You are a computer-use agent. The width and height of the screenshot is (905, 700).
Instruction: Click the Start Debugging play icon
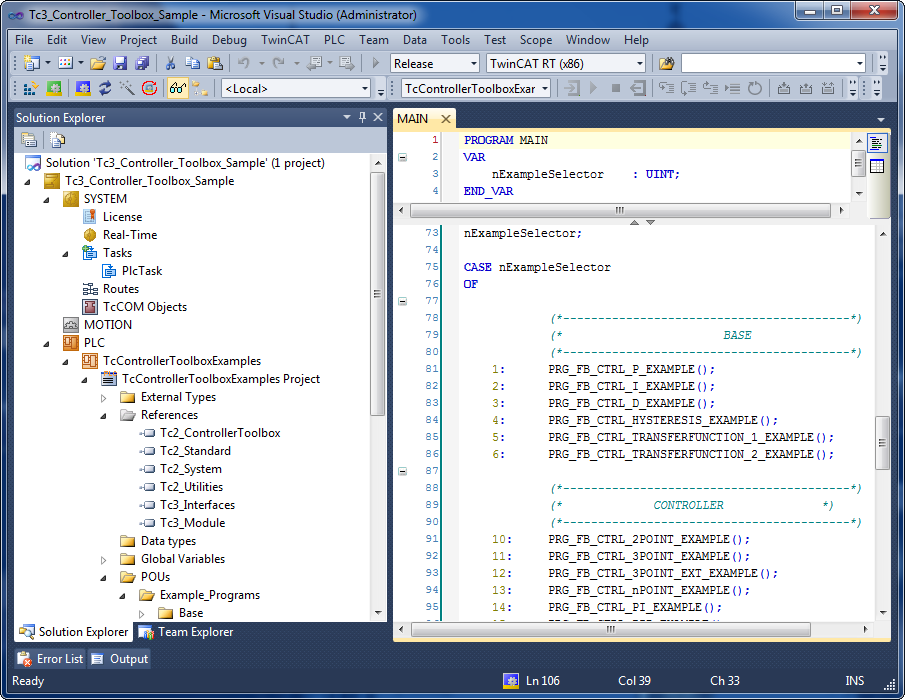[376, 63]
